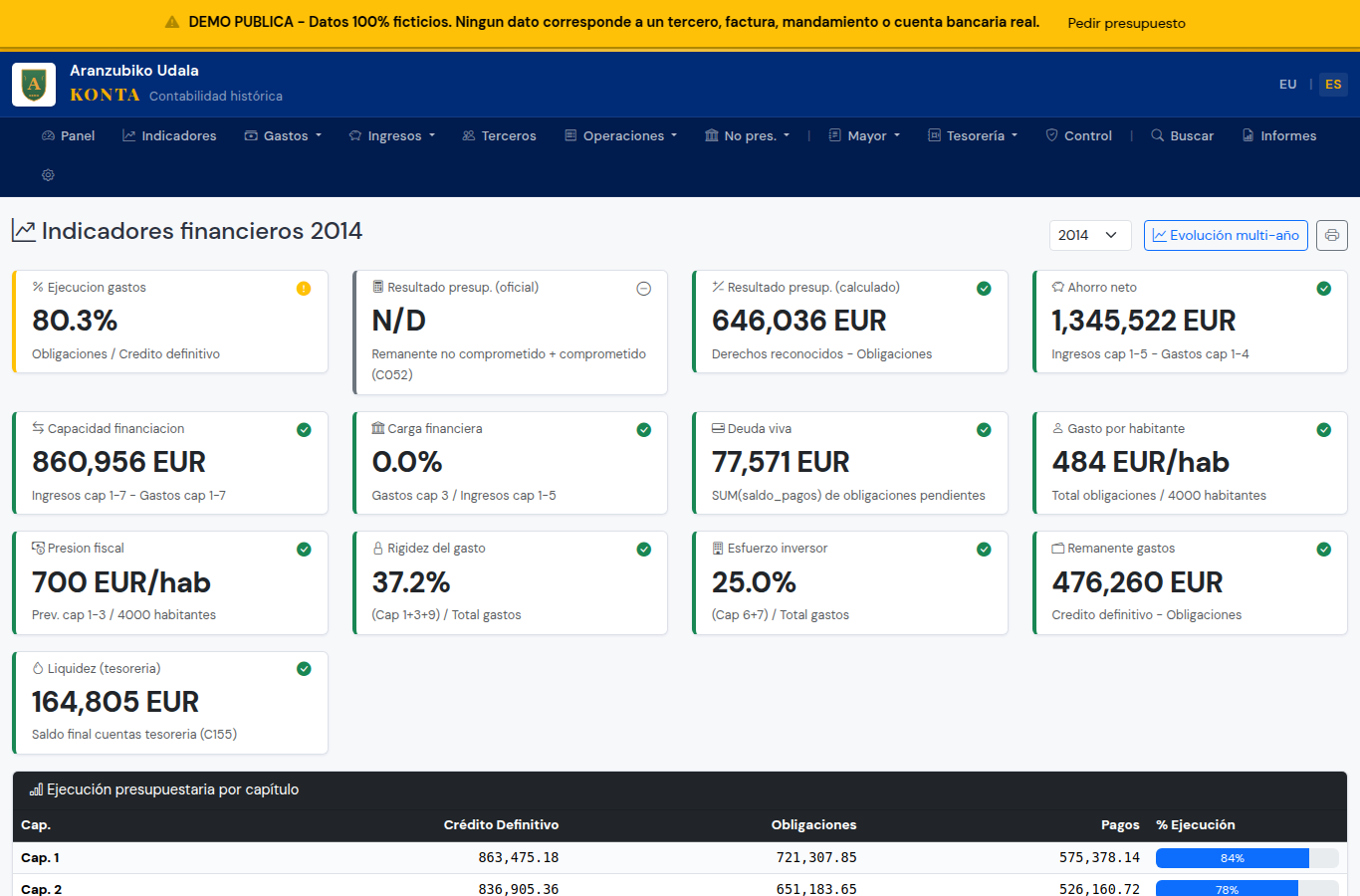Click green check on Ahorro neto card
This screenshot has height=896, width=1360.
click(x=1324, y=289)
